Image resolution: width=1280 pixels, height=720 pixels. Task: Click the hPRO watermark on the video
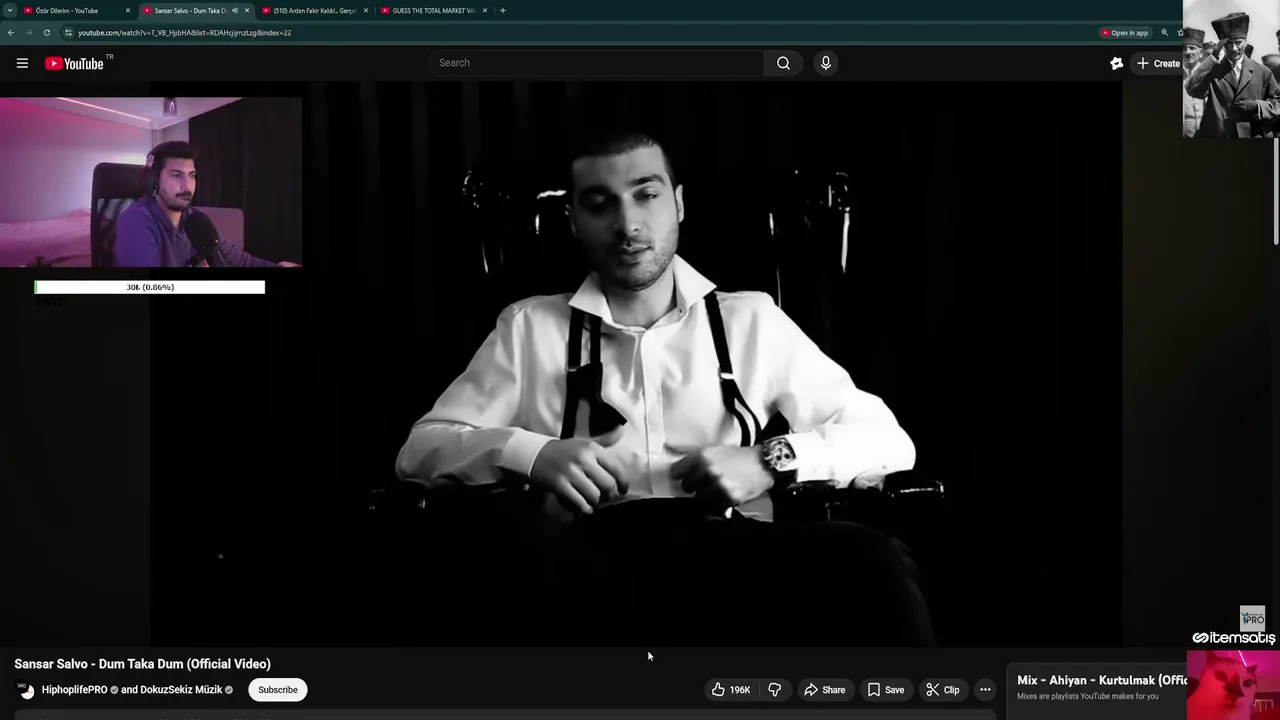1252,618
